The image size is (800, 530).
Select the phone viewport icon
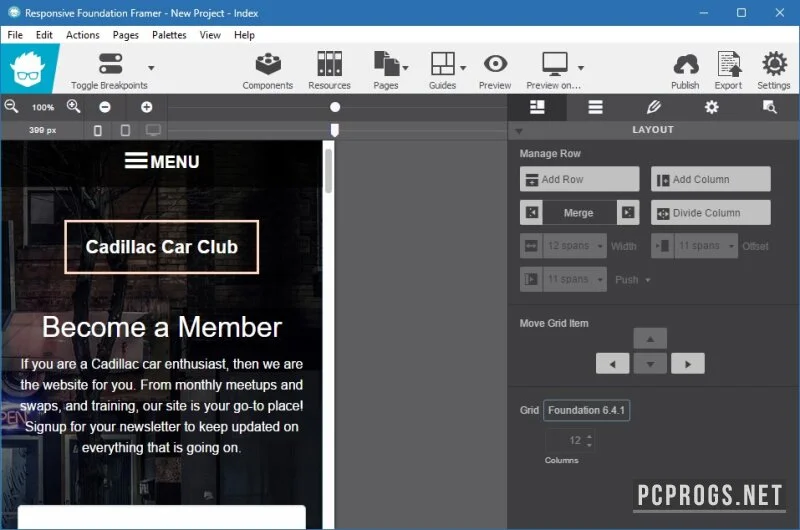coord(97,131)
